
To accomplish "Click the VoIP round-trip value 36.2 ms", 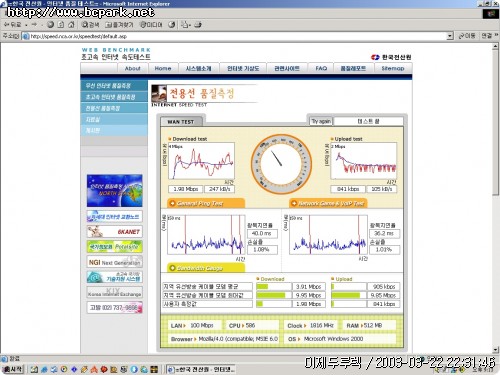I will [x=384, y=234].
